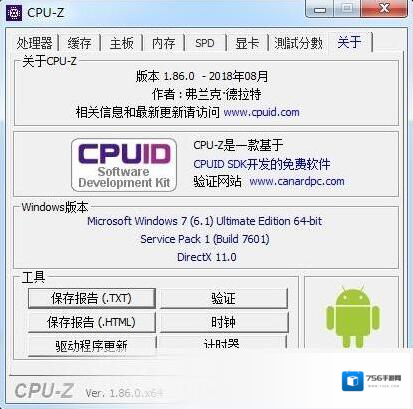413x409 pixels.
Task: Click the 驱动程序更新 button
Action: click(92, 345)
